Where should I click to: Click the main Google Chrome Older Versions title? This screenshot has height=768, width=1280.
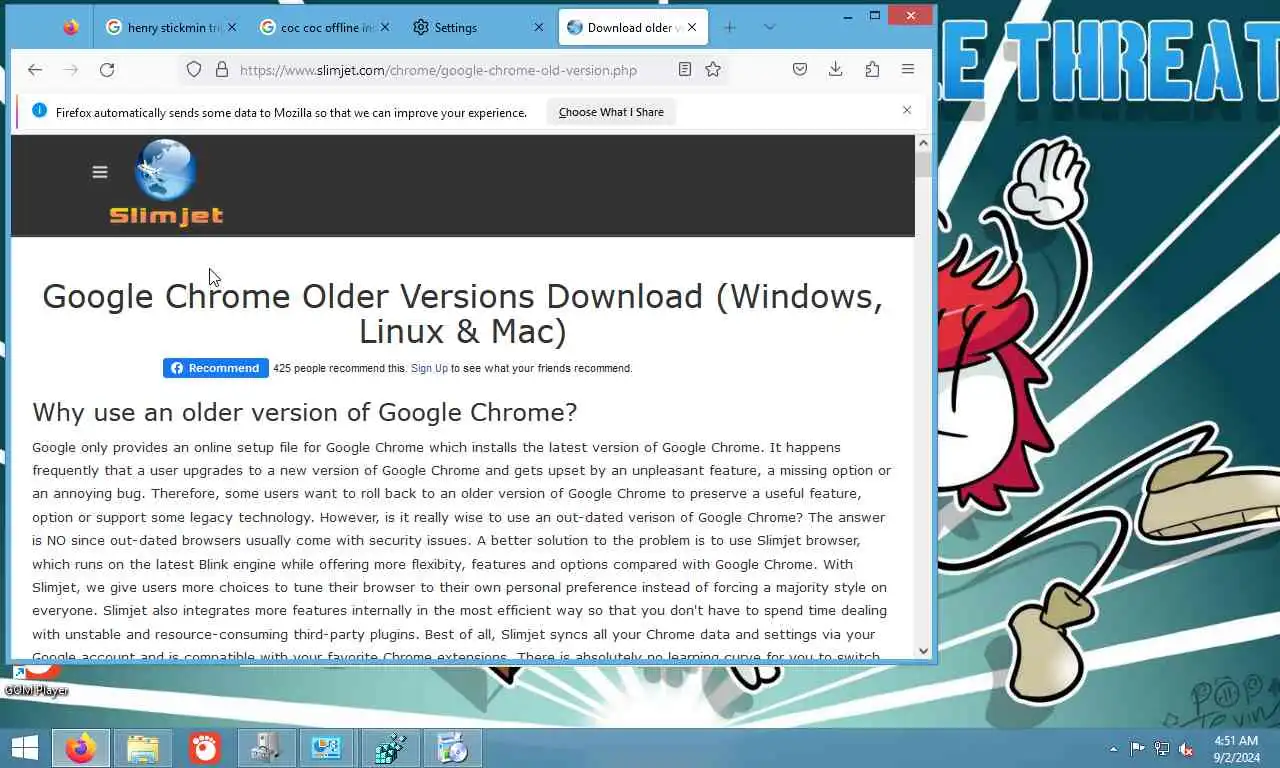point(463,313)
